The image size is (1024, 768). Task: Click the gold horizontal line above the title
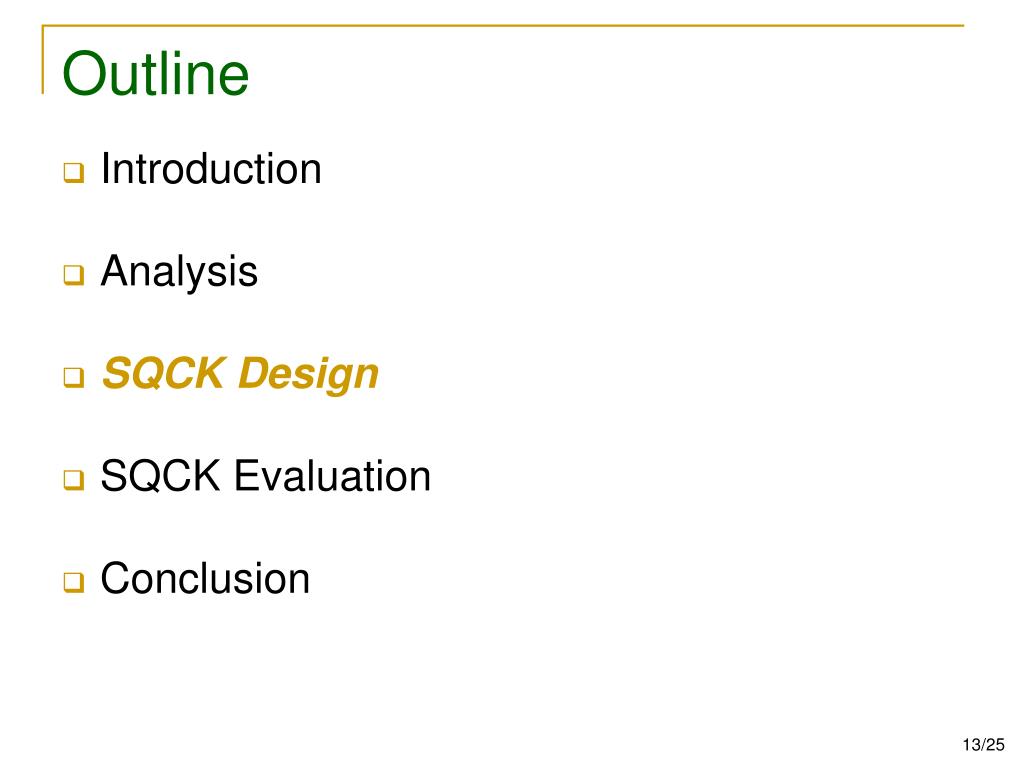point(503,25)
